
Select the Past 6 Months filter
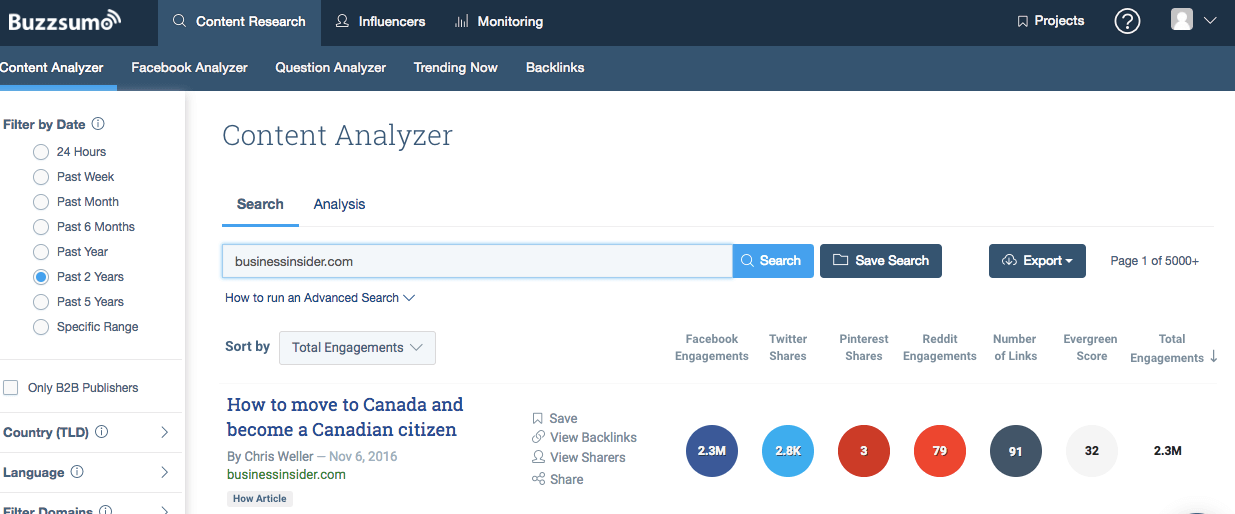[x=41, y=227]
